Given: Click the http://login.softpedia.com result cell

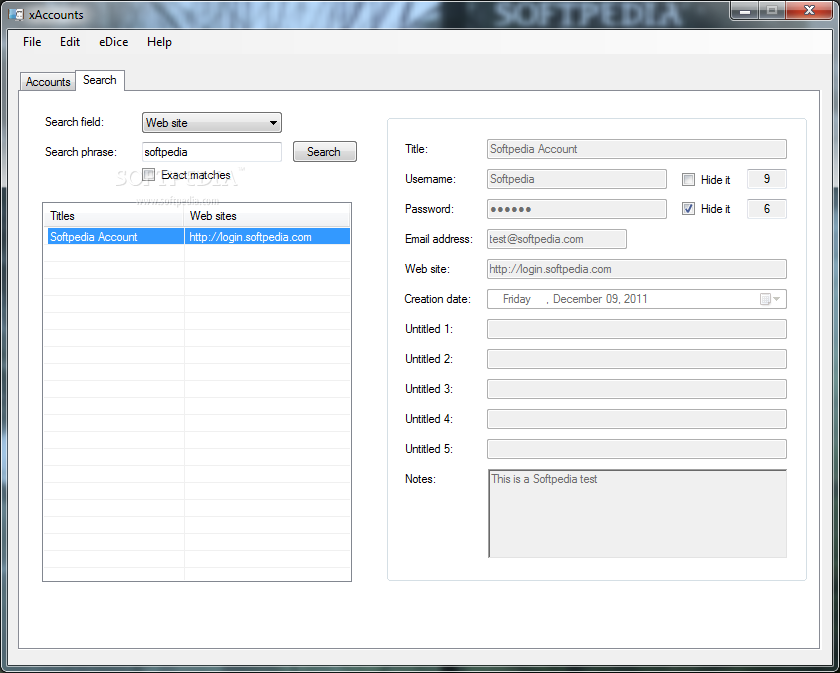Looking at the screenshot, I should click(x=267, y=237).
